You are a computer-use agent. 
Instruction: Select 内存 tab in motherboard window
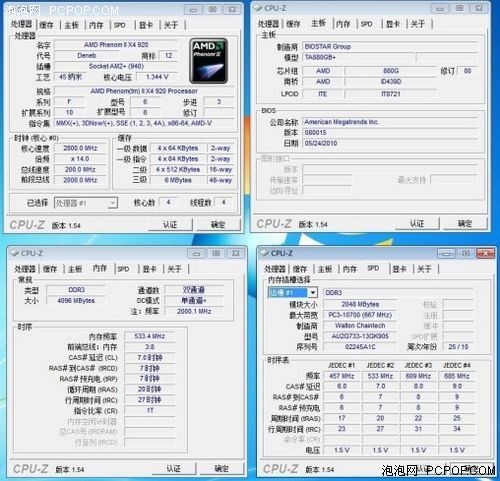(343, 24)
